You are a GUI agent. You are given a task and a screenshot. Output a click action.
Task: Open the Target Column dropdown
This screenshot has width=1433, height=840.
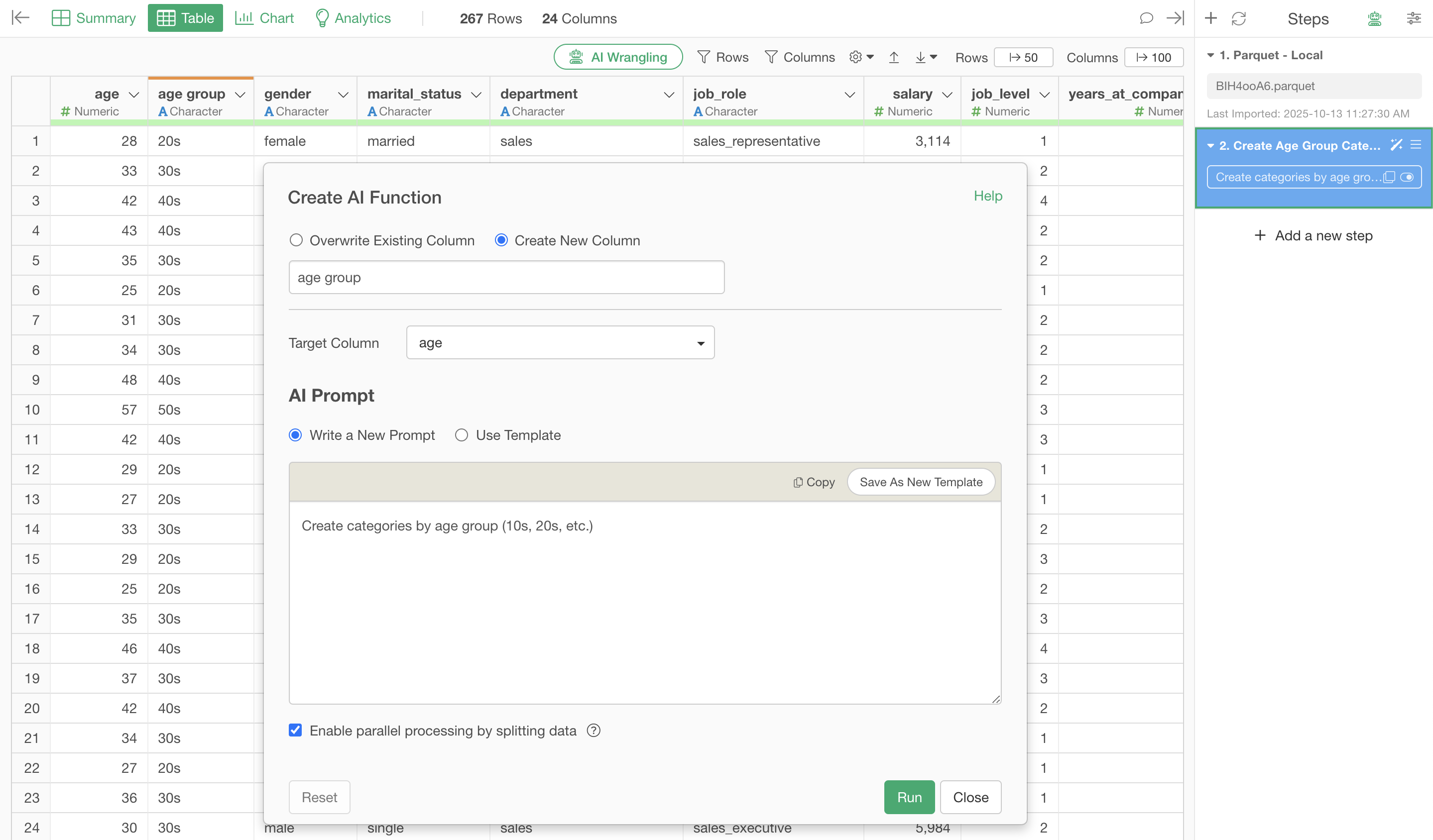tap(560, 343)
